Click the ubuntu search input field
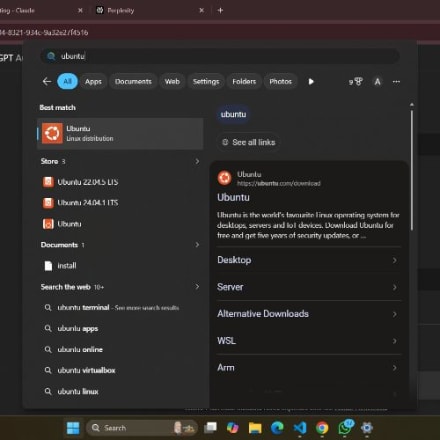Image resolution: width=440 pixels, height=440 pixels. coord(220,56)
